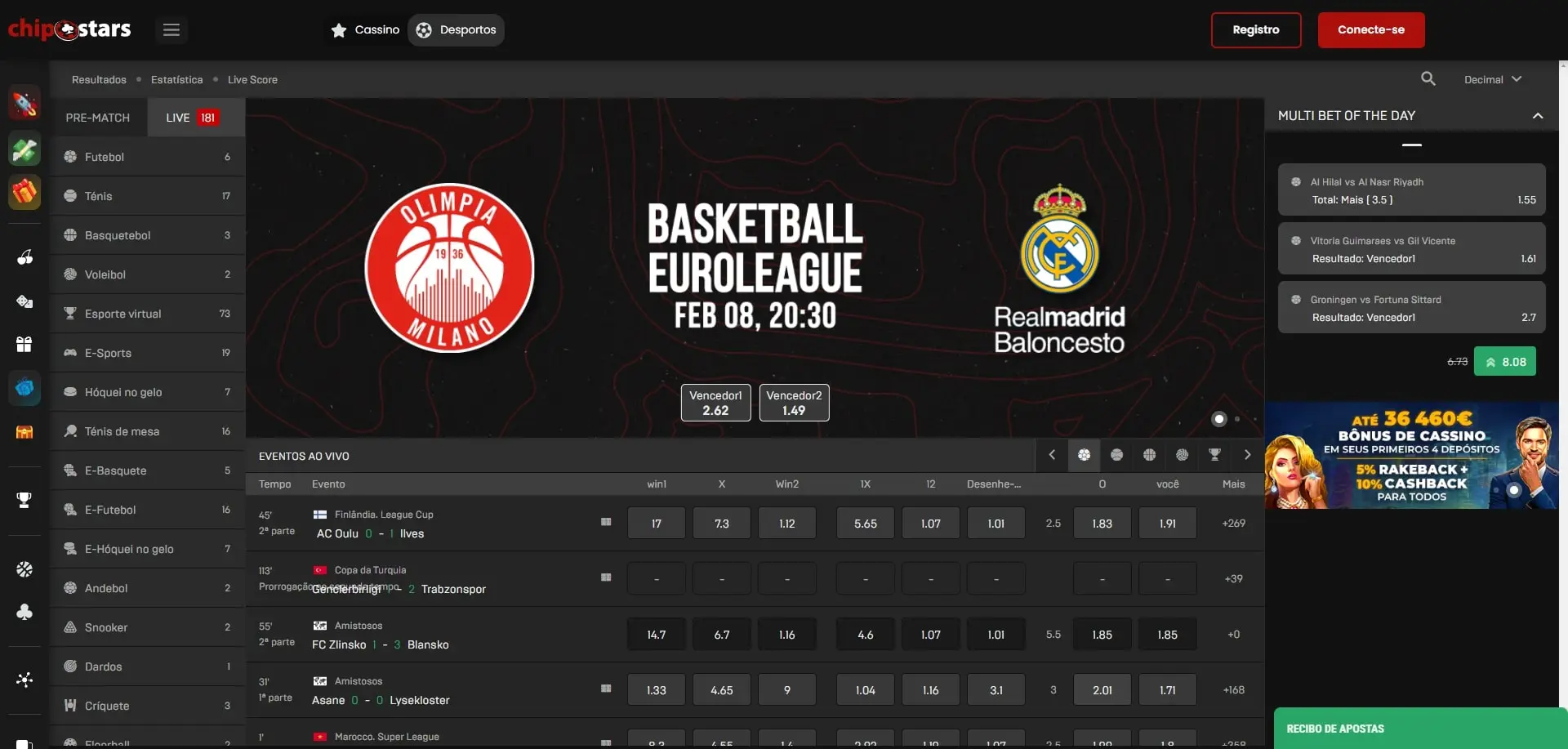The width and height of the screenshot is (1568, 749).
Task: Click the Conecte-se login button
Action: [x=1370, y=30]
